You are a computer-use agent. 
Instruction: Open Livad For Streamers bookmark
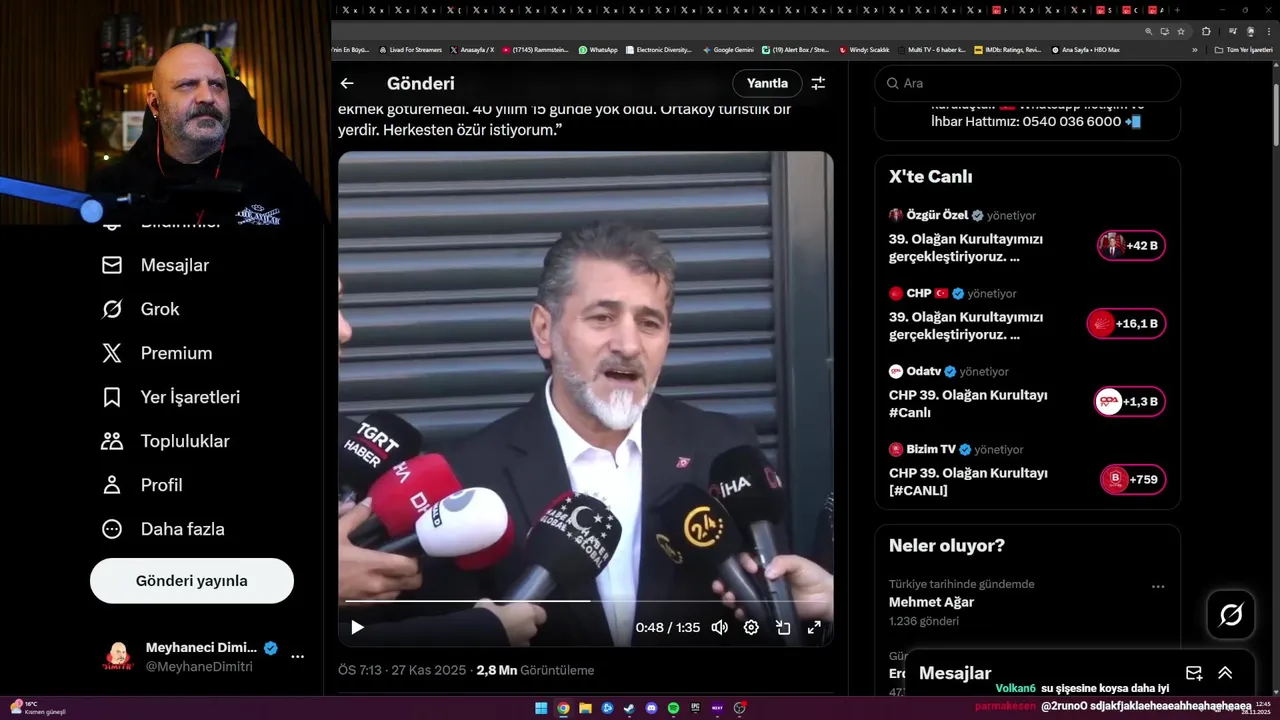click(x=410, y=50)
